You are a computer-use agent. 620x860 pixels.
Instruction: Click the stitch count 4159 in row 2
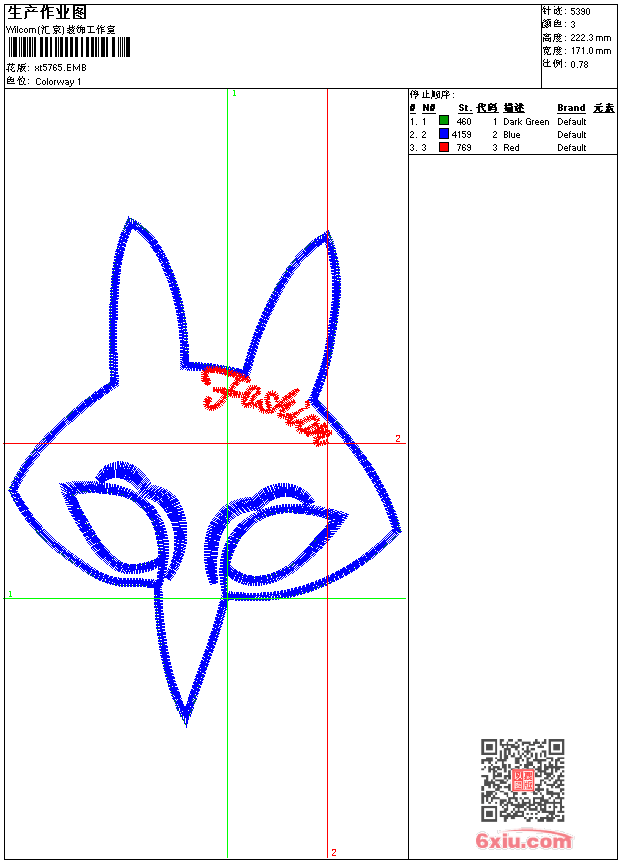tap(461, 135)
